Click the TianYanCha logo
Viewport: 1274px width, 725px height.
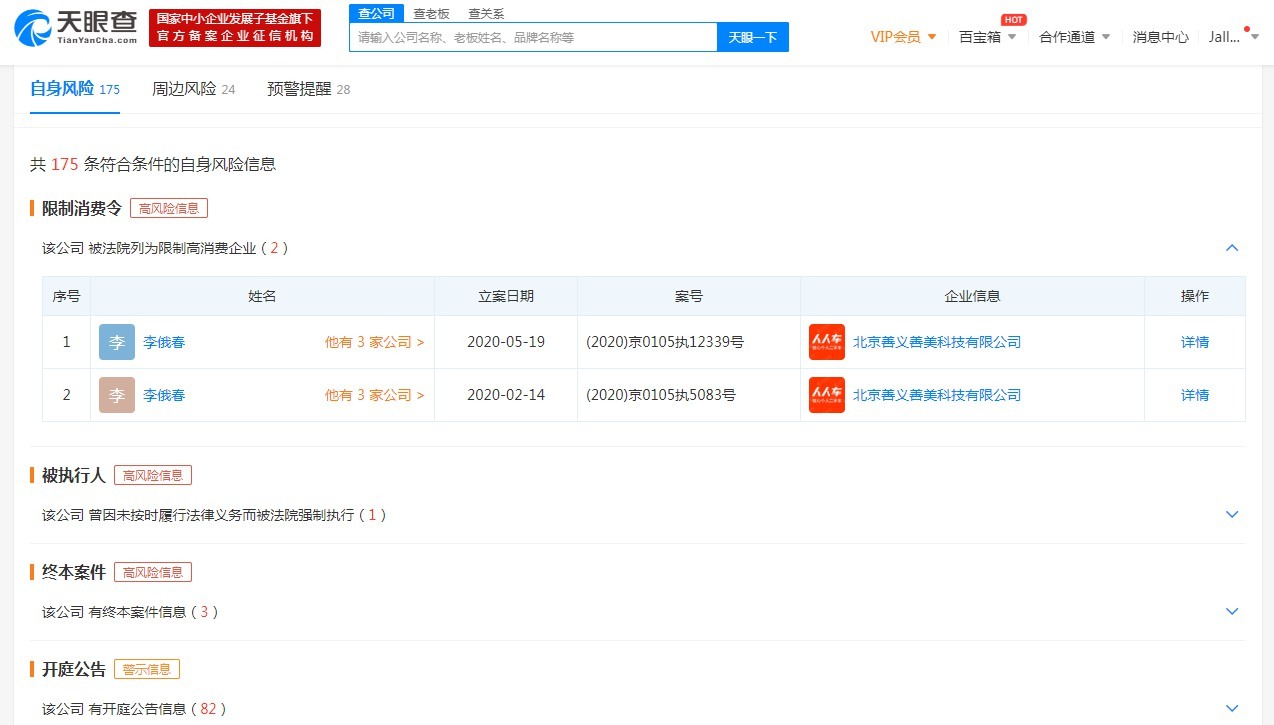[75, 28]
